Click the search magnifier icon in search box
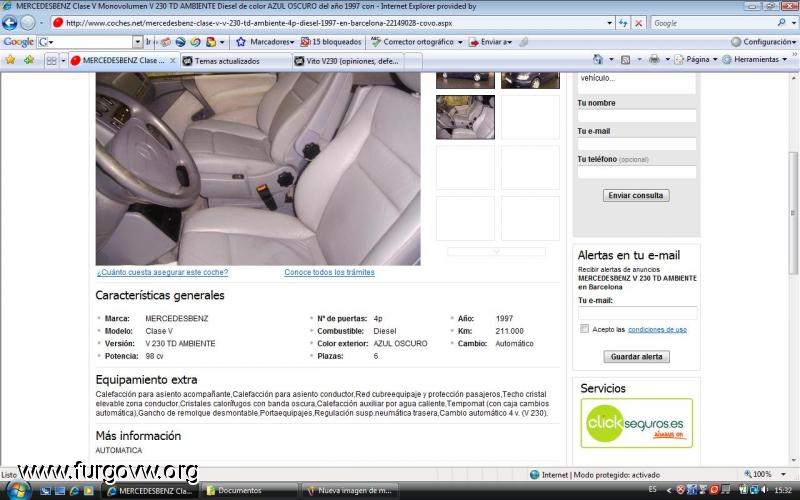 781,23
